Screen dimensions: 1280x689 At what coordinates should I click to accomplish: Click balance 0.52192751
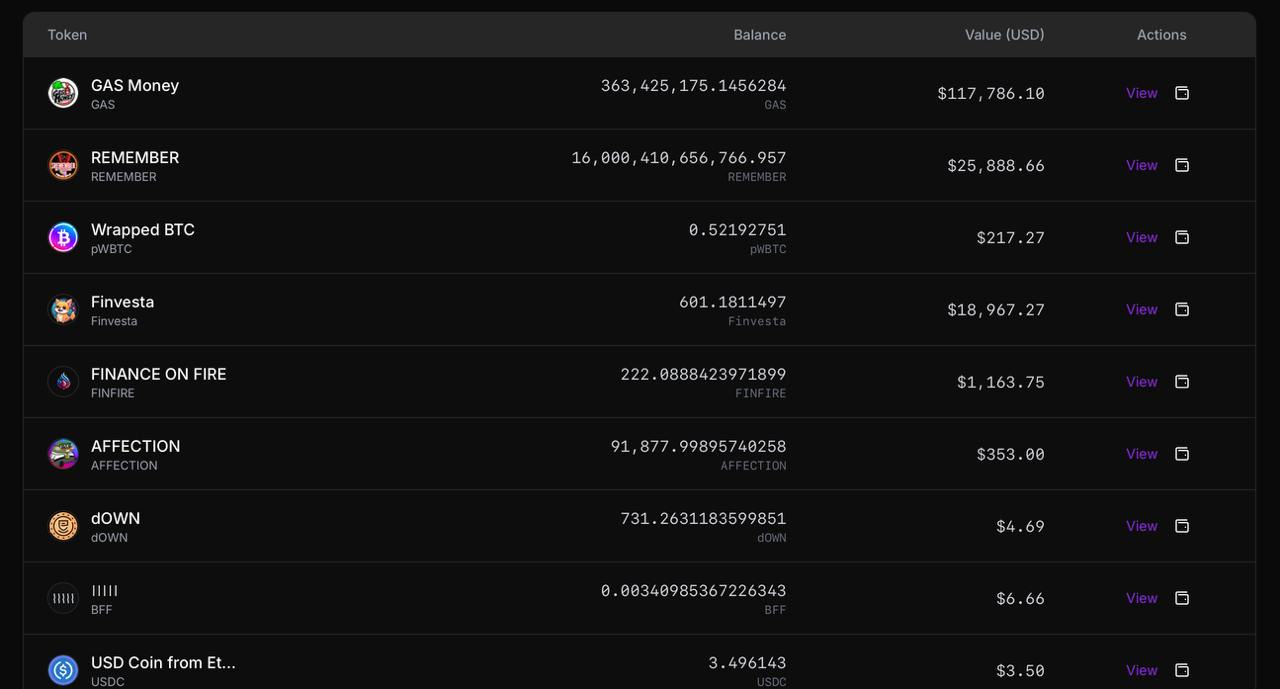[738, 230]
